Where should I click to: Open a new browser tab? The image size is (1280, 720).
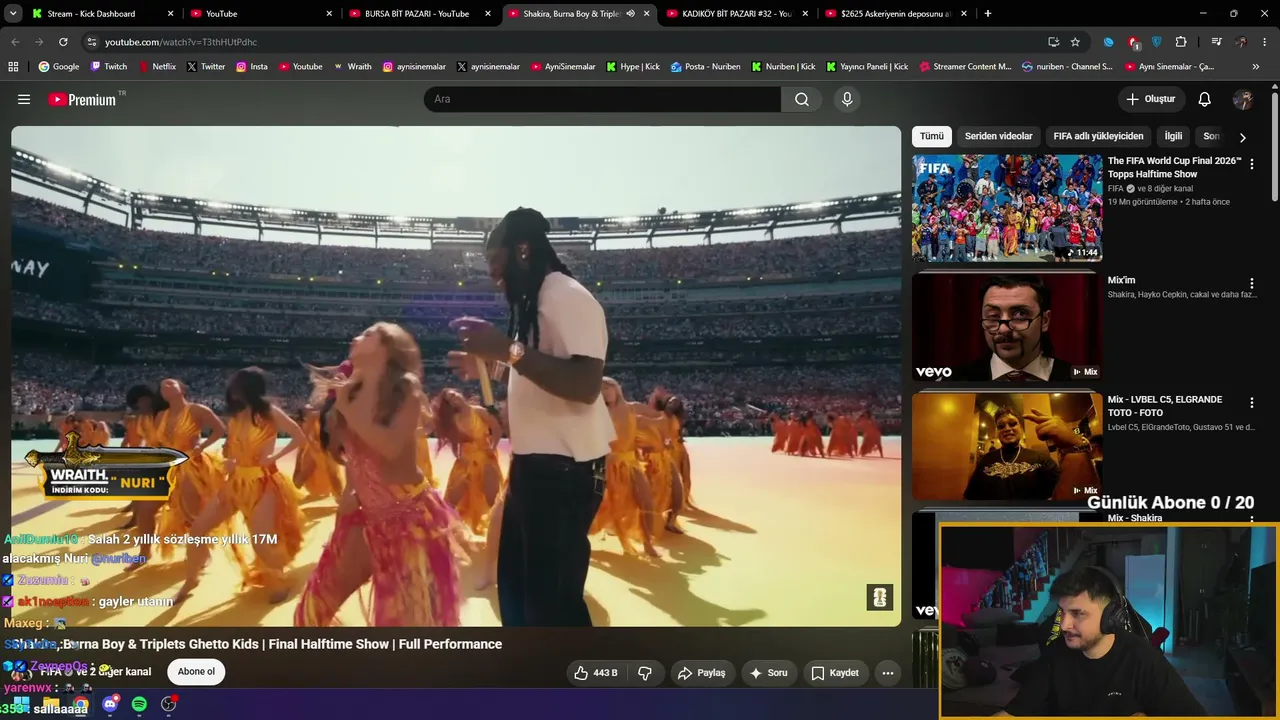(988, 14)
